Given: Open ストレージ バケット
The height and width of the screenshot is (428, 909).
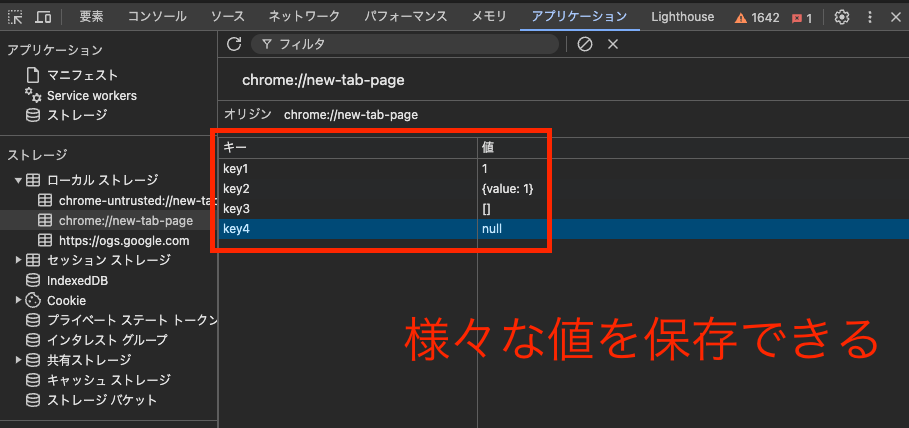Looking at the screenshot, I should [x=101, y=400].
